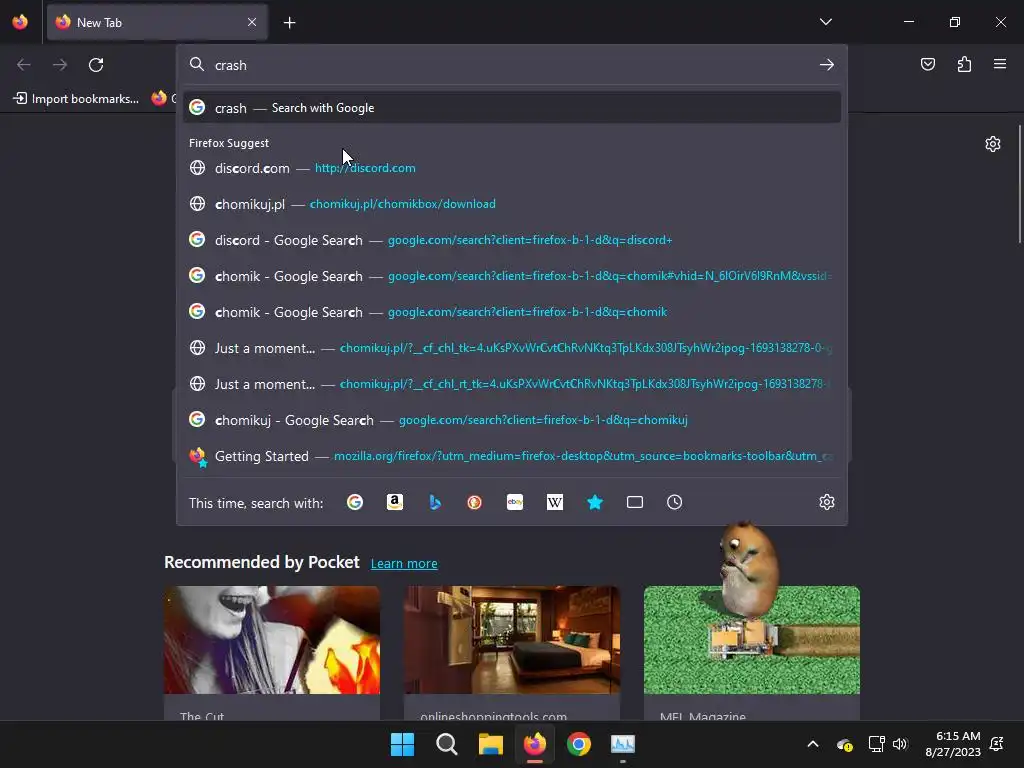Launch Chrome from taskbar

[x=579, y=744]
